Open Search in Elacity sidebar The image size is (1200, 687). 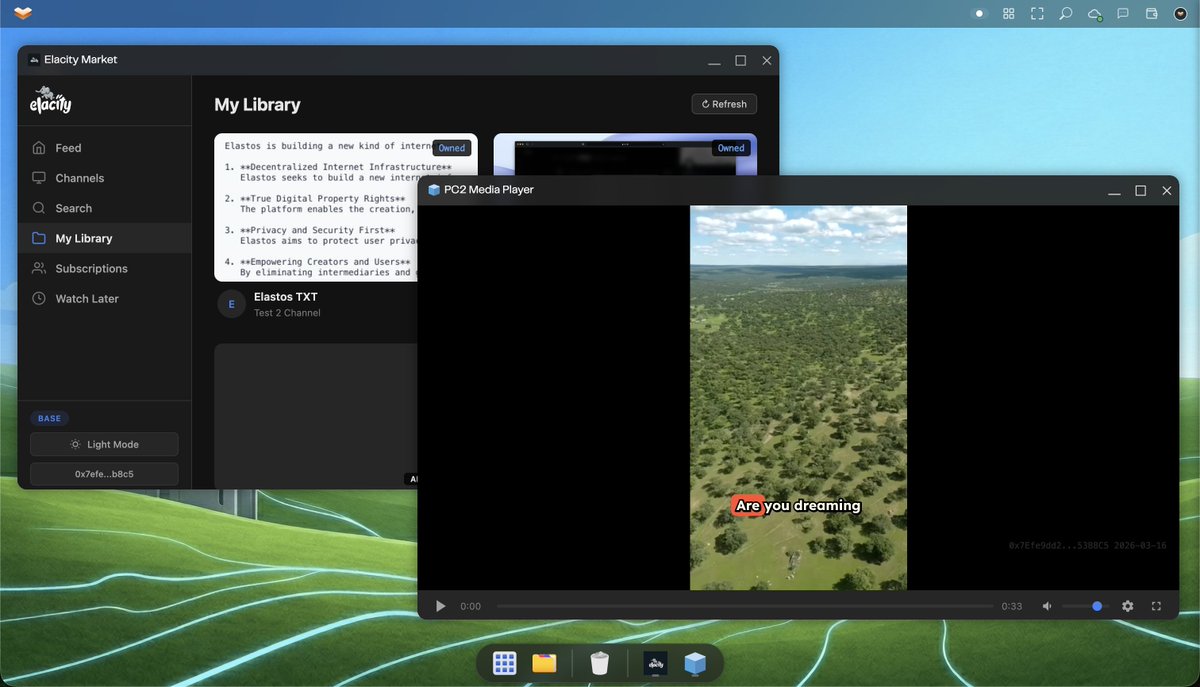[x=104, y=208]
